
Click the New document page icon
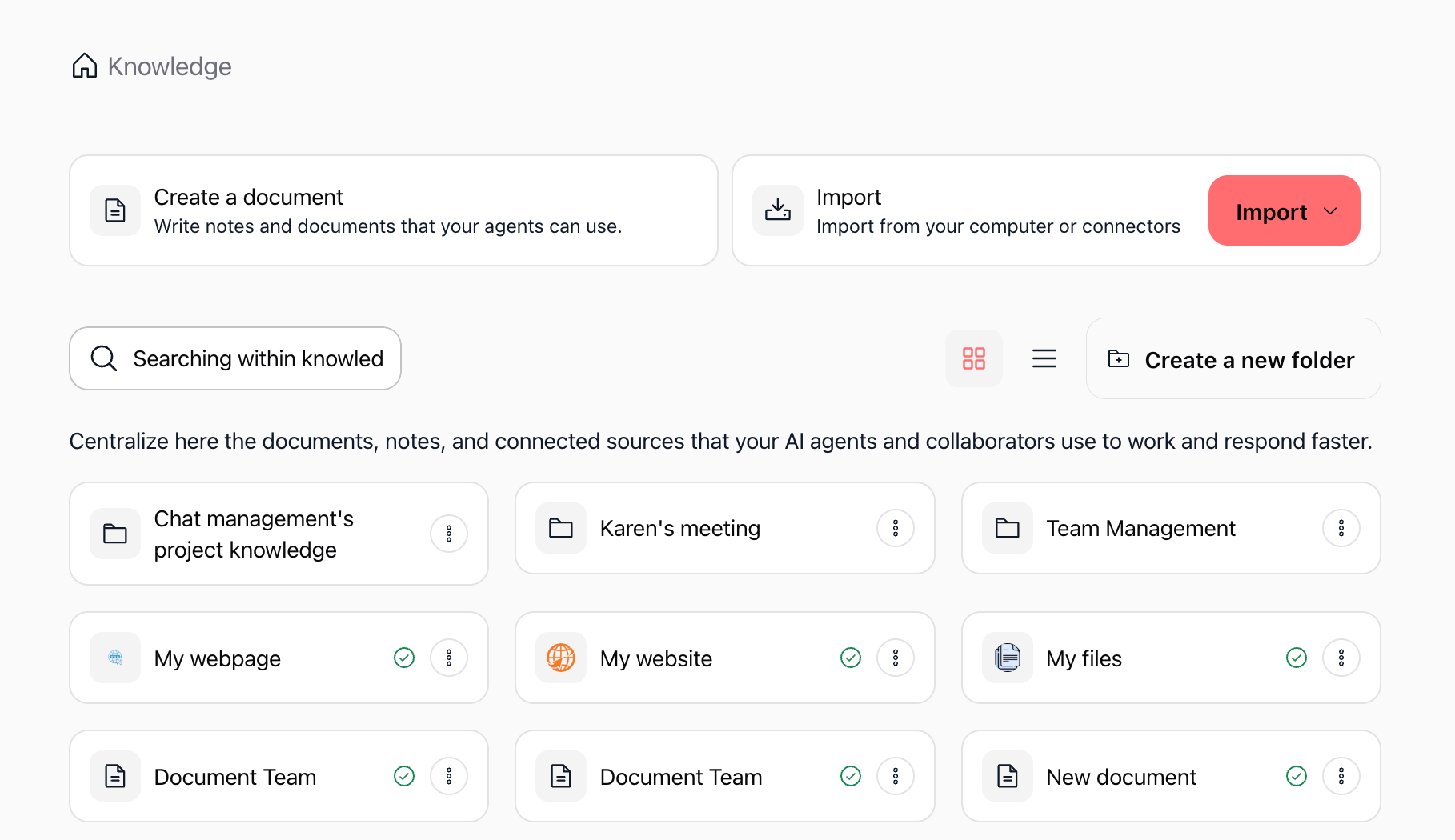click(x=1008, y=776)
